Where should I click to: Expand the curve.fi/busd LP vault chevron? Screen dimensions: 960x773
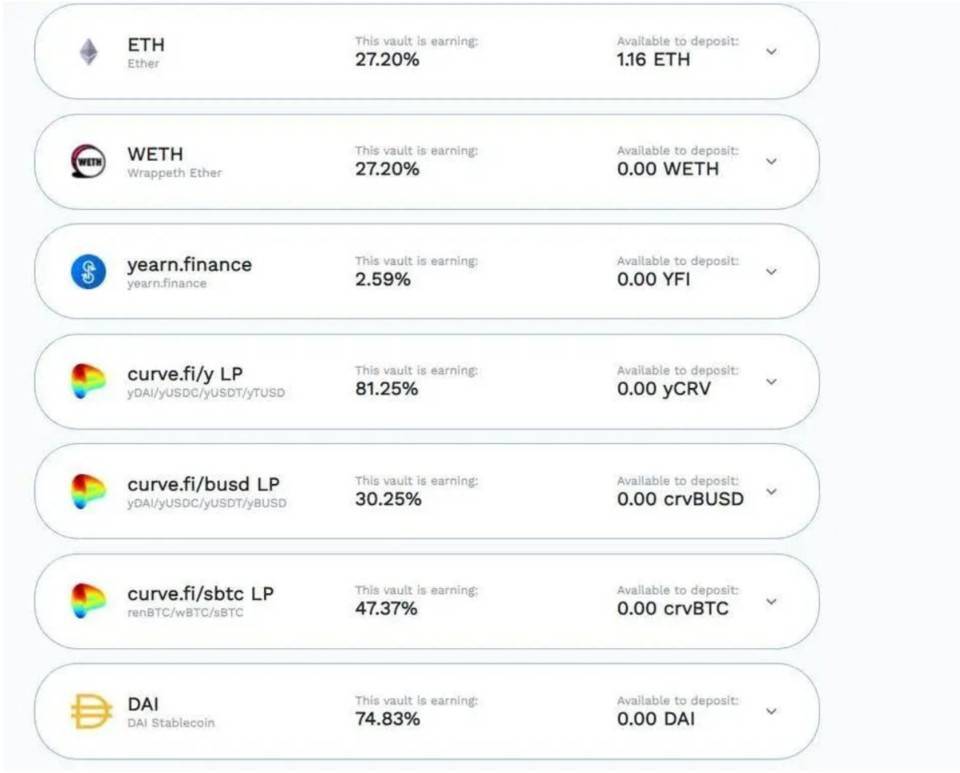771,491
